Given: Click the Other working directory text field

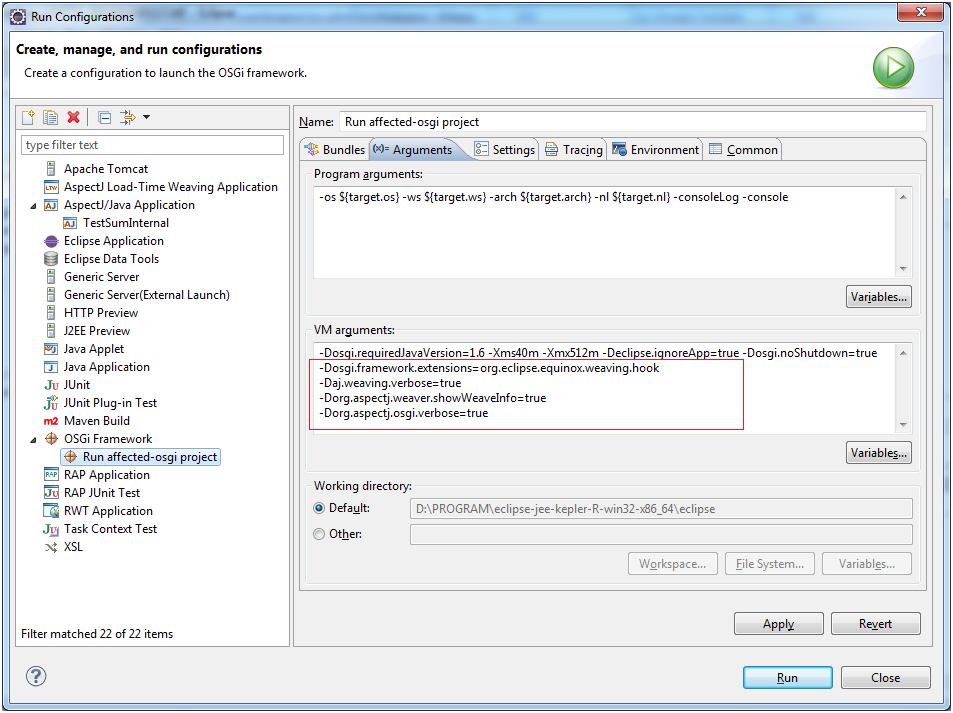Looking at the screenshot, I should click(x=661, y=534).
